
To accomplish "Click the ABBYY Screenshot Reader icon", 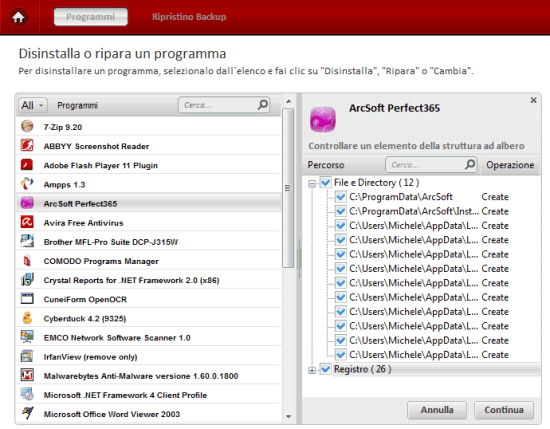I will click(x=27, y=145).
